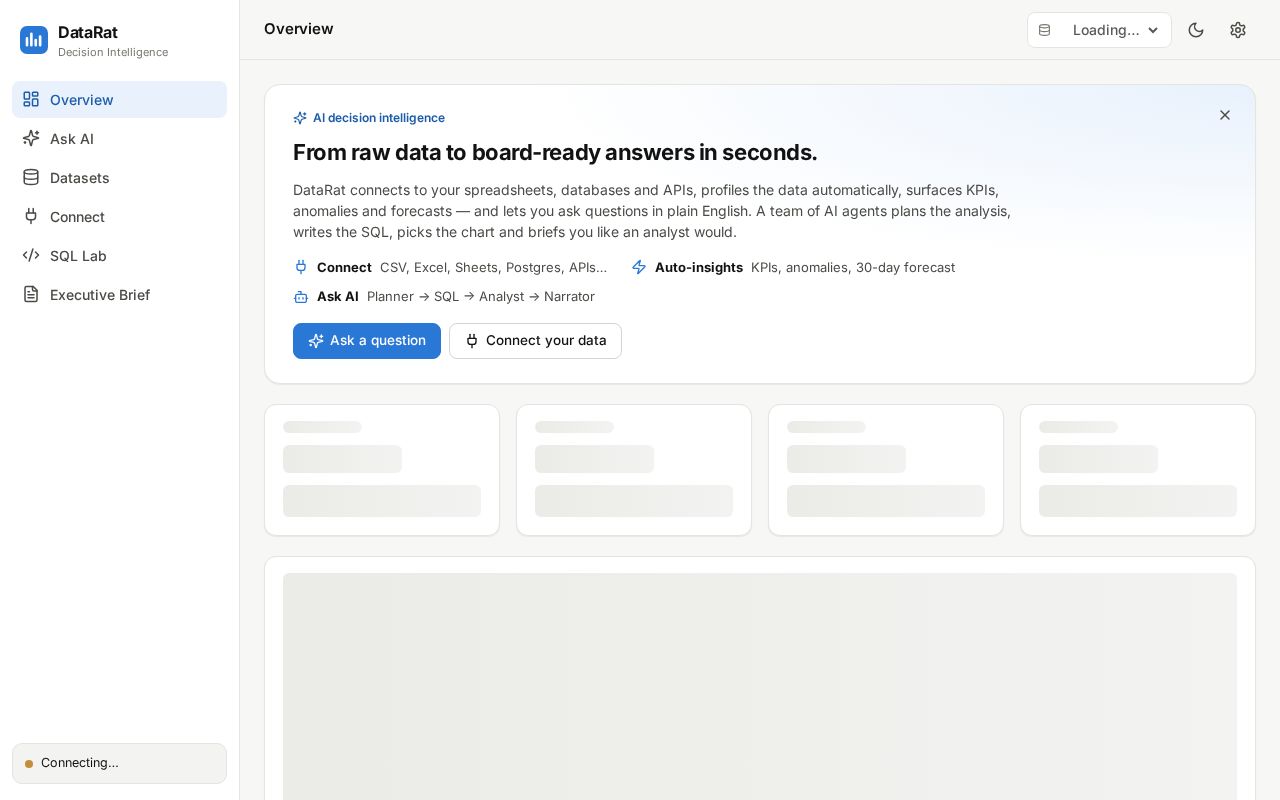Click the orange Connecting status dot
The height and width of the screenshot is (800, 1280).
tap(29, 764)
